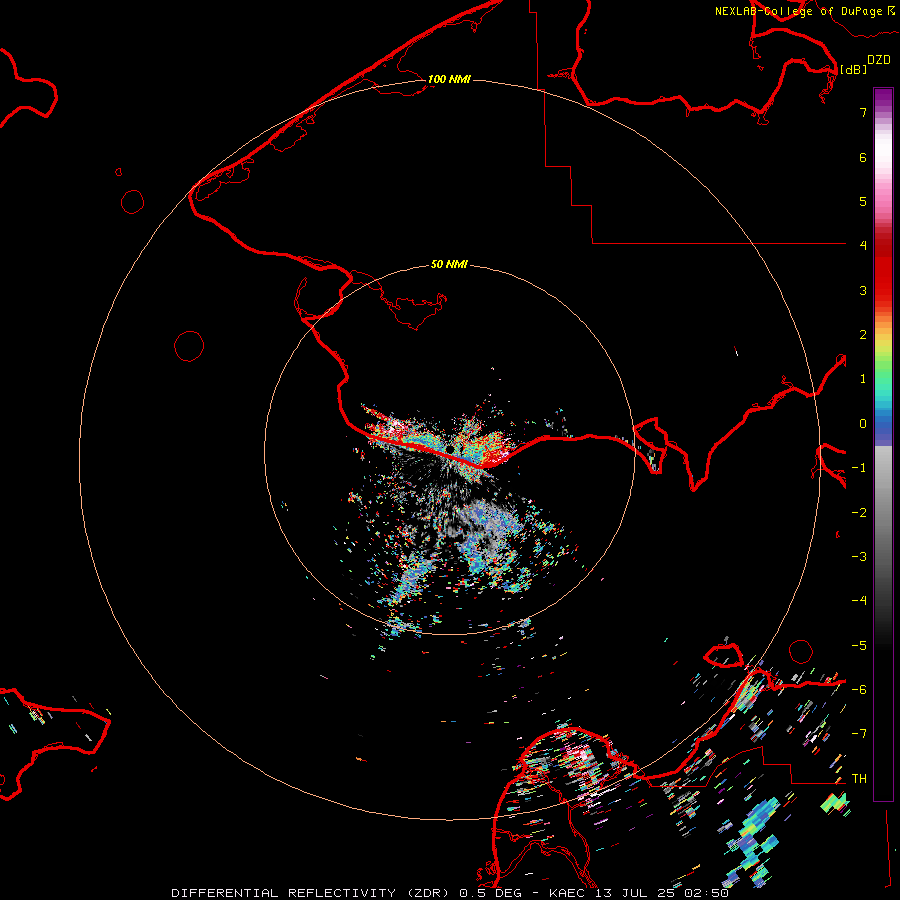
Task: Click the 2 value on the dB scale
Action: pos(863,335)
